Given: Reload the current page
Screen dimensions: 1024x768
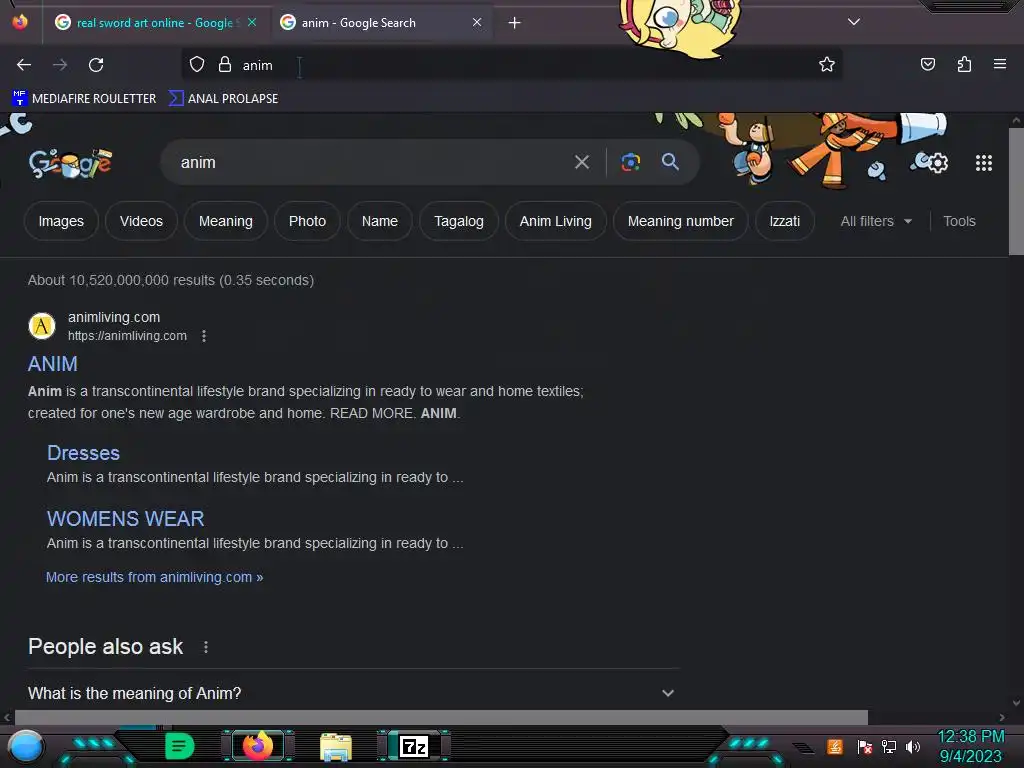Looking at the screenshot, I should (96, 65).
